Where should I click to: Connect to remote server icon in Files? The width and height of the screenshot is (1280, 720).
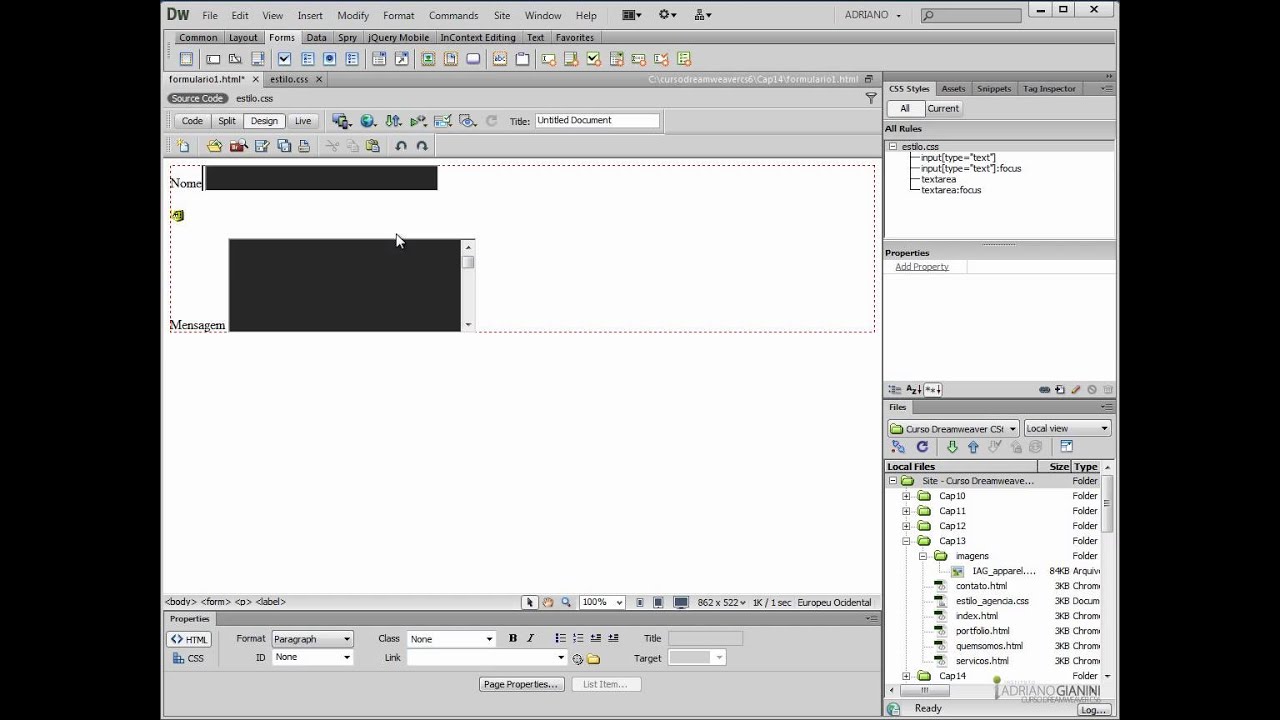pyautogui.click(x=898, y=447)
